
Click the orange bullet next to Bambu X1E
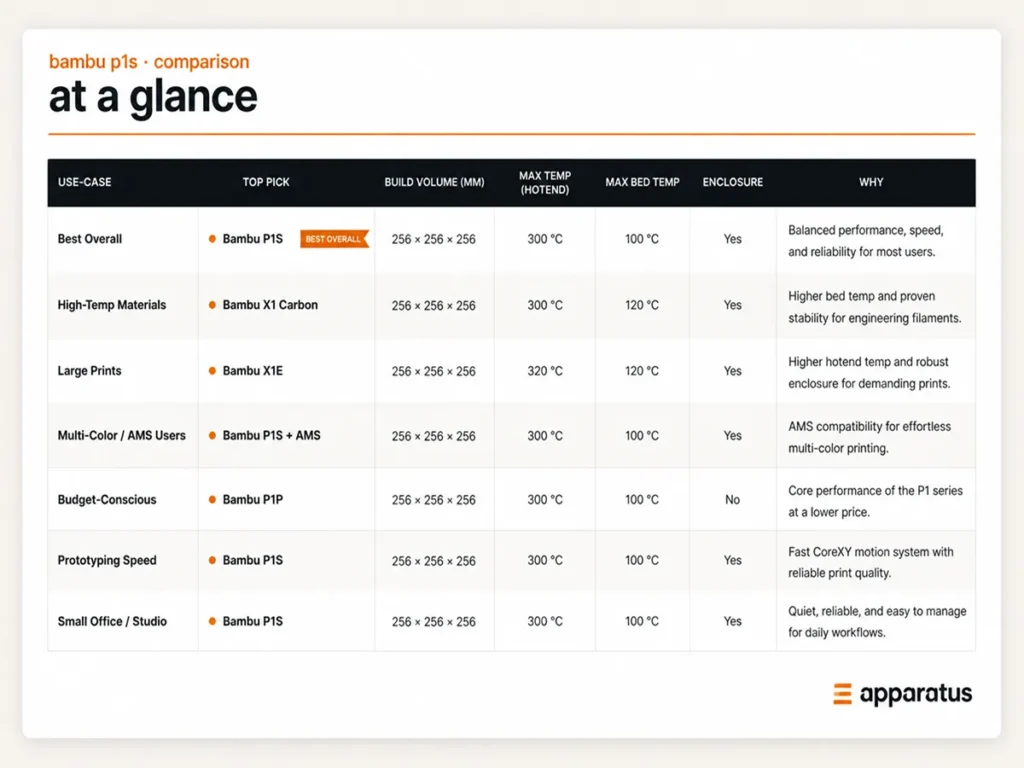point(212,371)
